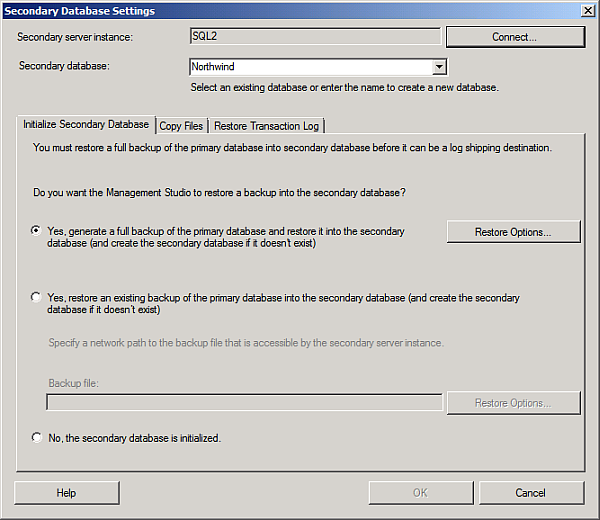
Task: Confirm with the OK button
Action: (x=420, y=493)
